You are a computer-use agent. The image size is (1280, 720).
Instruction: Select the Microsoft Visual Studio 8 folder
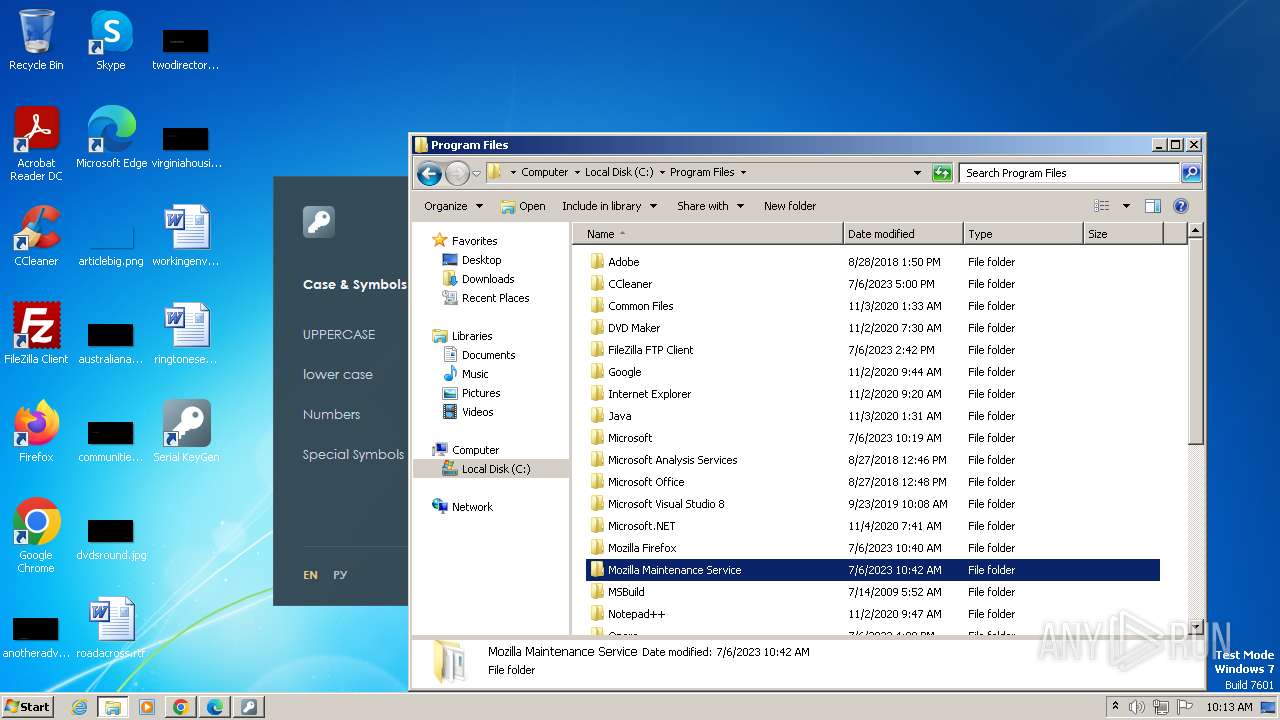pos(666,504)
